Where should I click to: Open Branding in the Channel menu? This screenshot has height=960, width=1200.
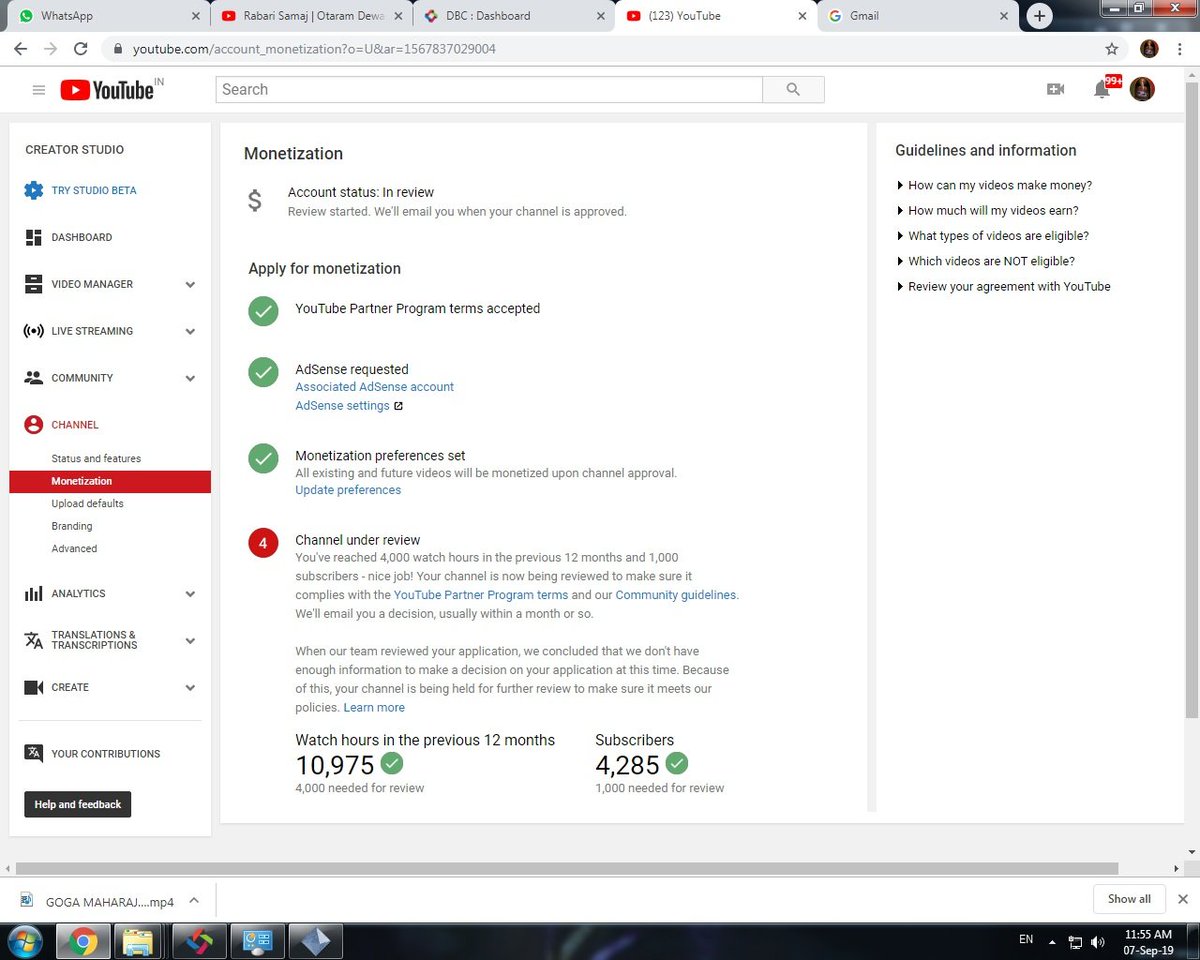72,526
